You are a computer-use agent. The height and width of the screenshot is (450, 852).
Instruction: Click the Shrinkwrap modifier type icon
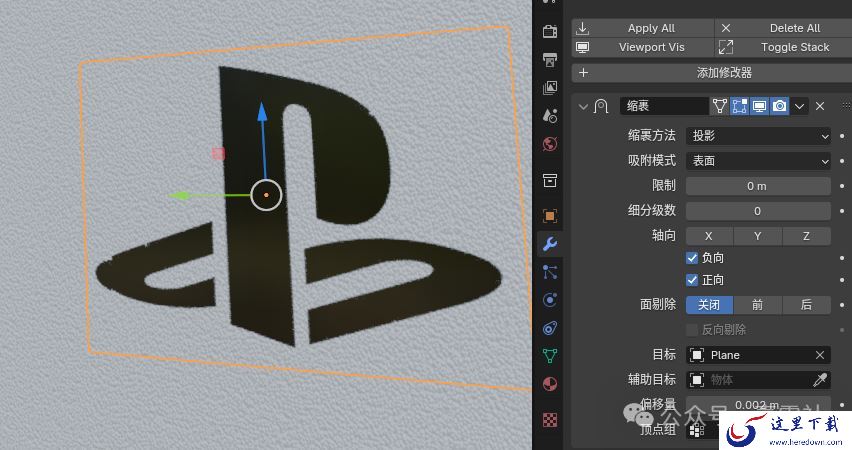pyautogui.click(x=601, y=106)
